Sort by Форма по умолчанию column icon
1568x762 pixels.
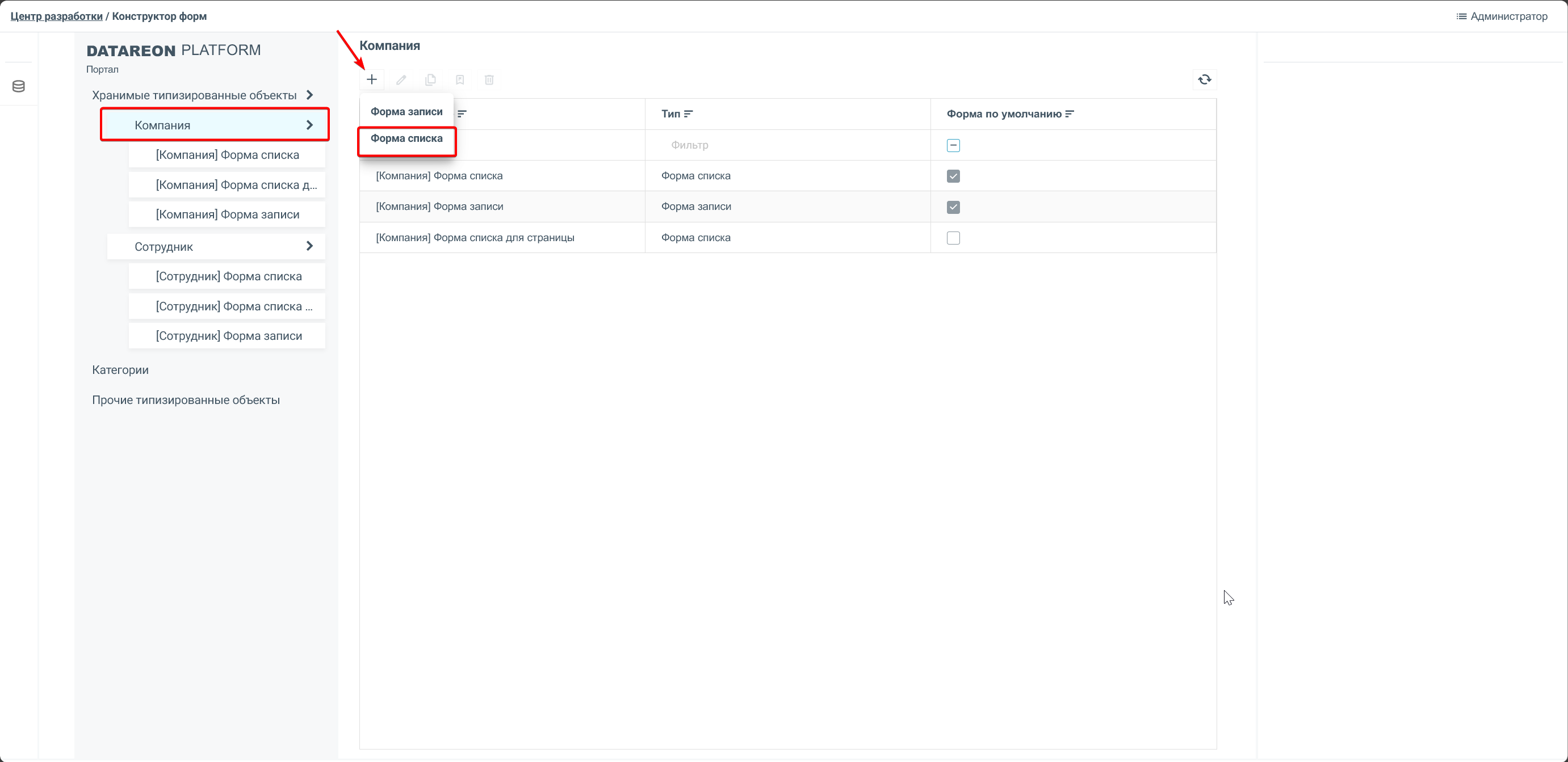(1070, 113)
